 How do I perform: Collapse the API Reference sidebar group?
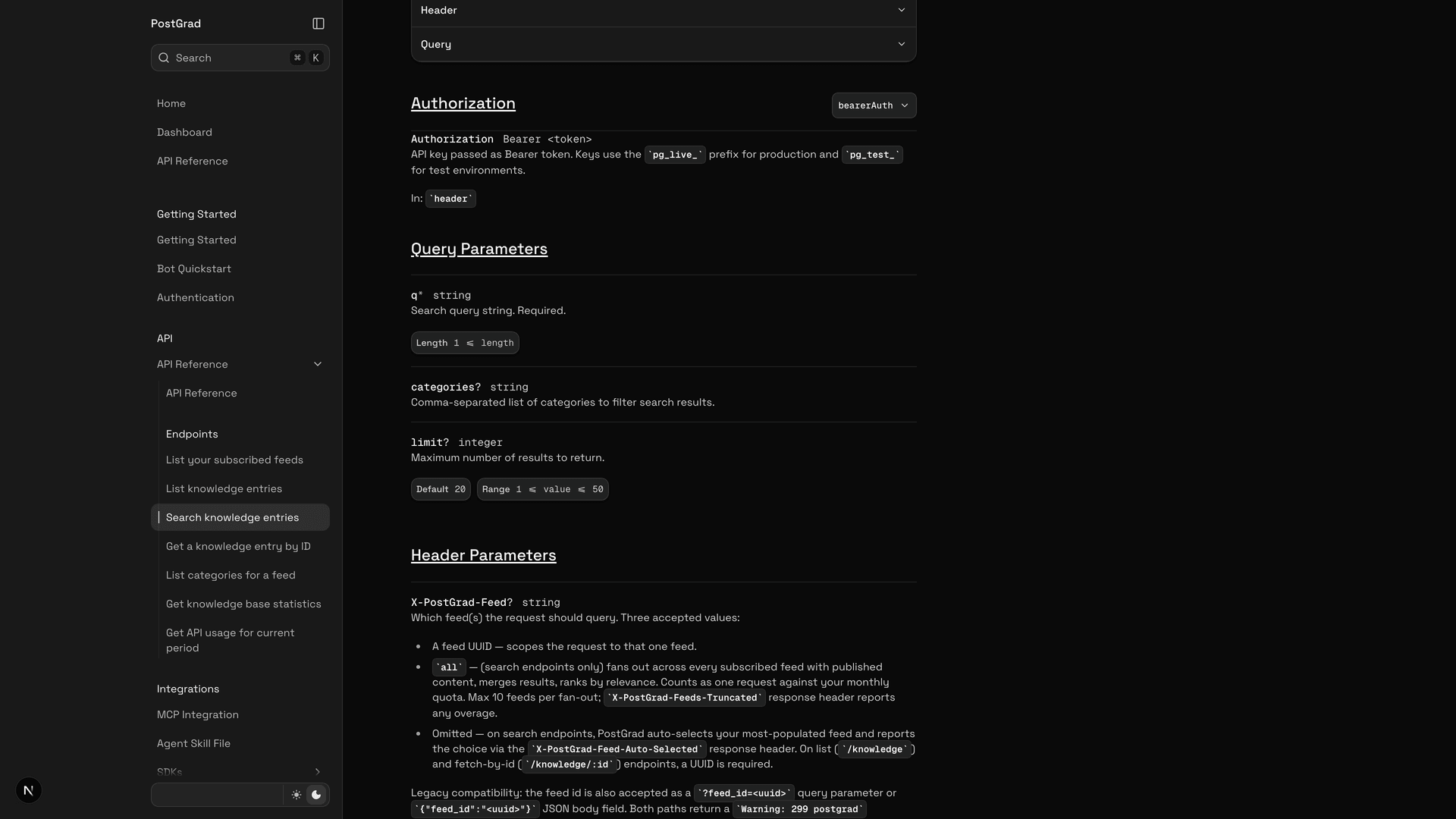pyautogui.click(x=318, y=364)
